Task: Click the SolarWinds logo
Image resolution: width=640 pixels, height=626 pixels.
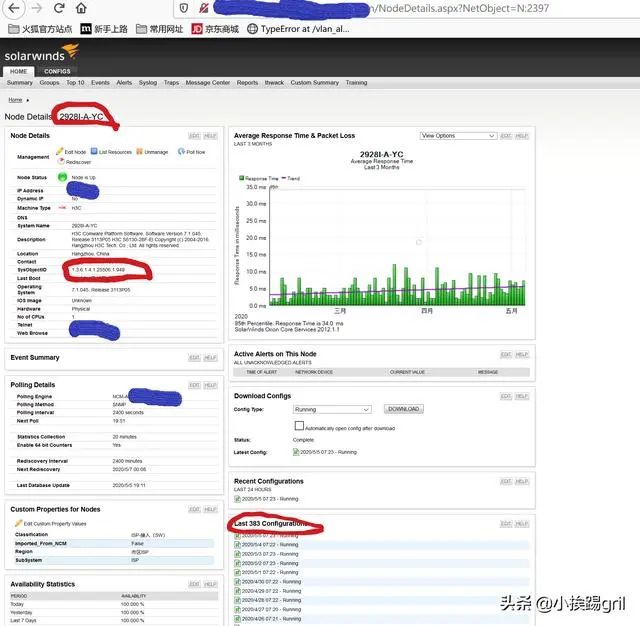Action: tap(41, 53)
